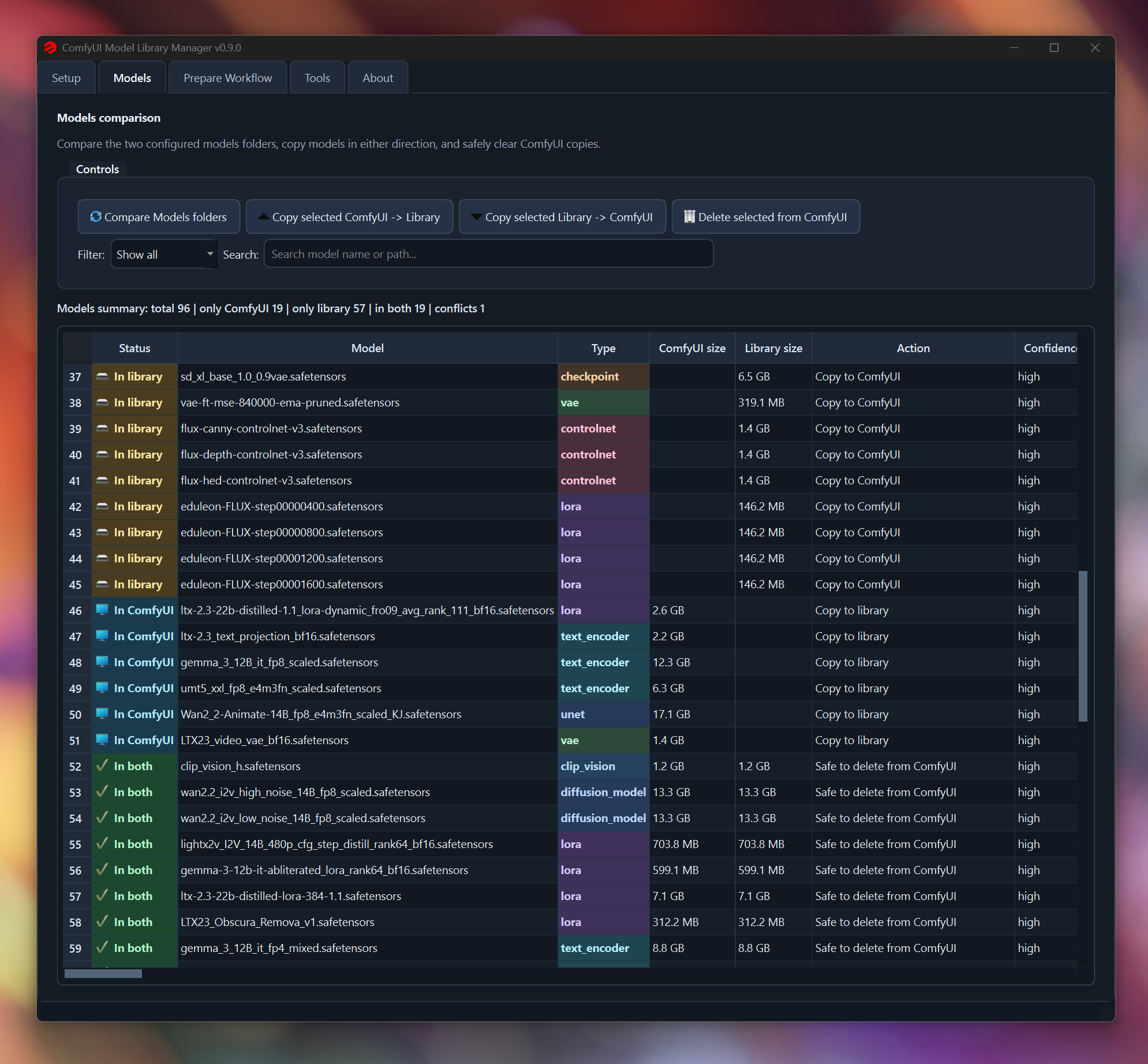Image resolution: width=1148 pixels, height=1064 pixels.
Task: Sort by the Type column header
Action: pyautogui.click(x=603, y=348)
